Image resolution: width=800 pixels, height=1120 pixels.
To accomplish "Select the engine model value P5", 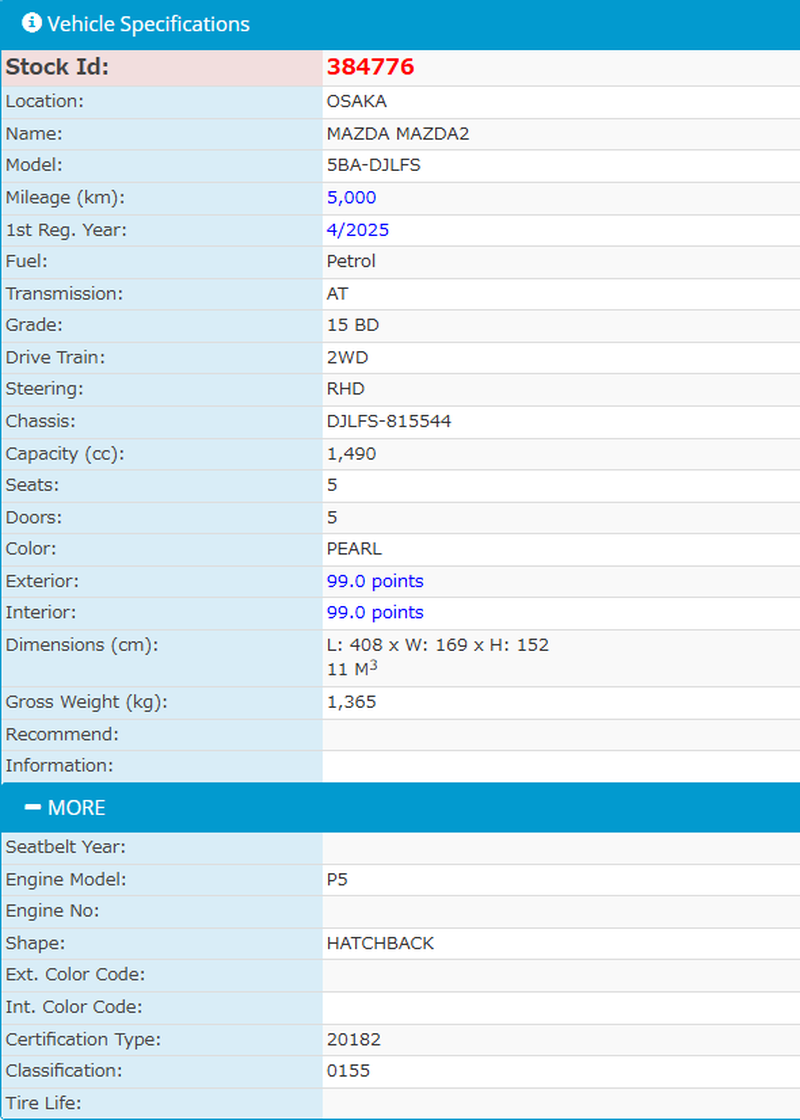I will pos(337,879).
